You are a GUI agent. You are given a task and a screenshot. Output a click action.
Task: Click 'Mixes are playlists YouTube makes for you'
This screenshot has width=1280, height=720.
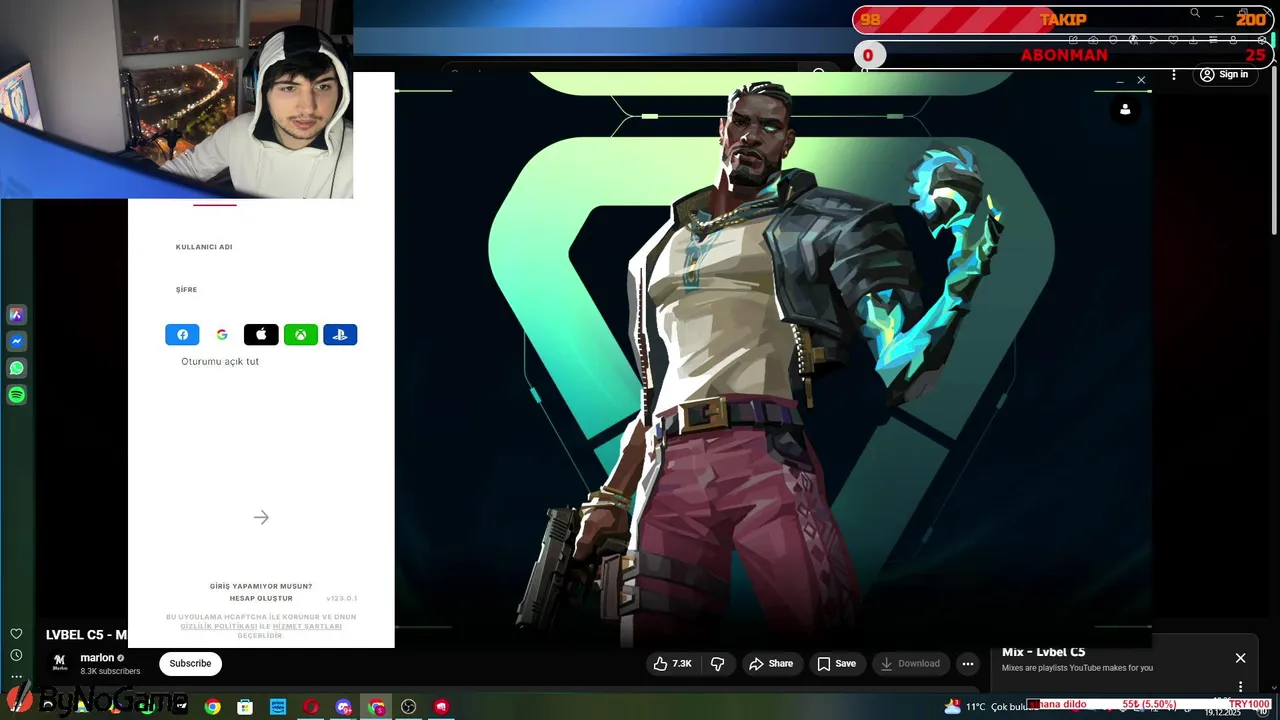coord(1077,668)
